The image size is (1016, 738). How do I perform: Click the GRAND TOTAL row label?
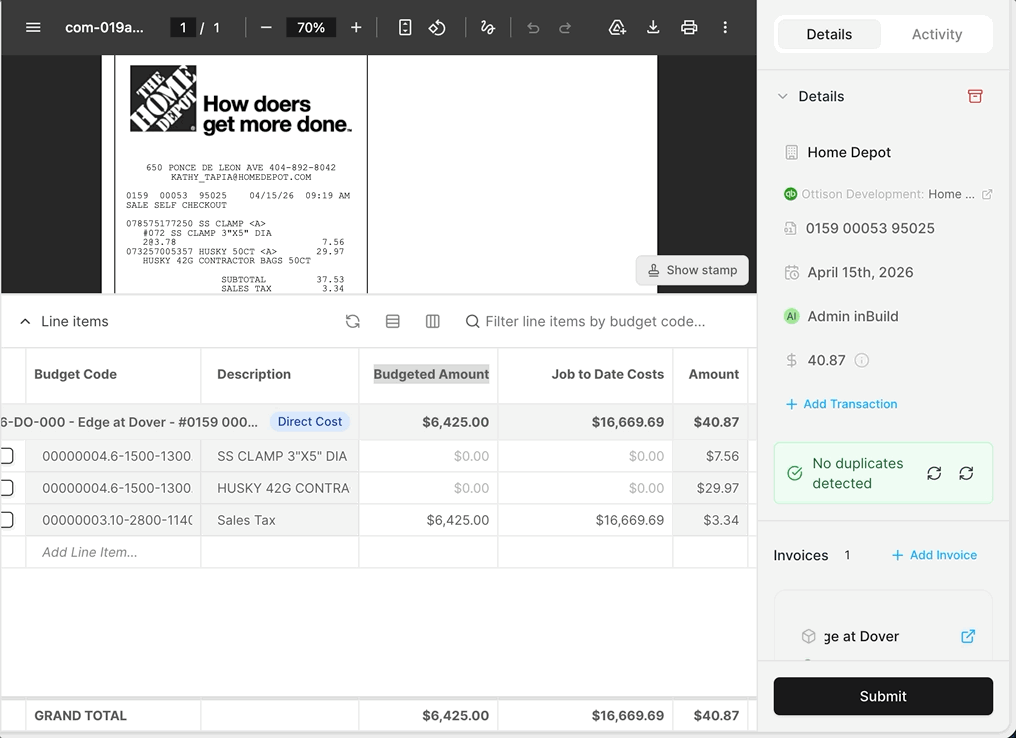click(x=80, y=715)
